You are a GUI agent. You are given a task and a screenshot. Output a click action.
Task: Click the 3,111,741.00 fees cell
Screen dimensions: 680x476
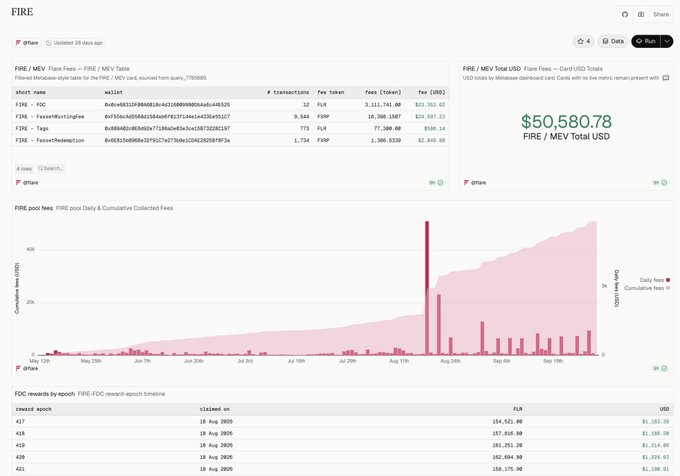point(383,105)
